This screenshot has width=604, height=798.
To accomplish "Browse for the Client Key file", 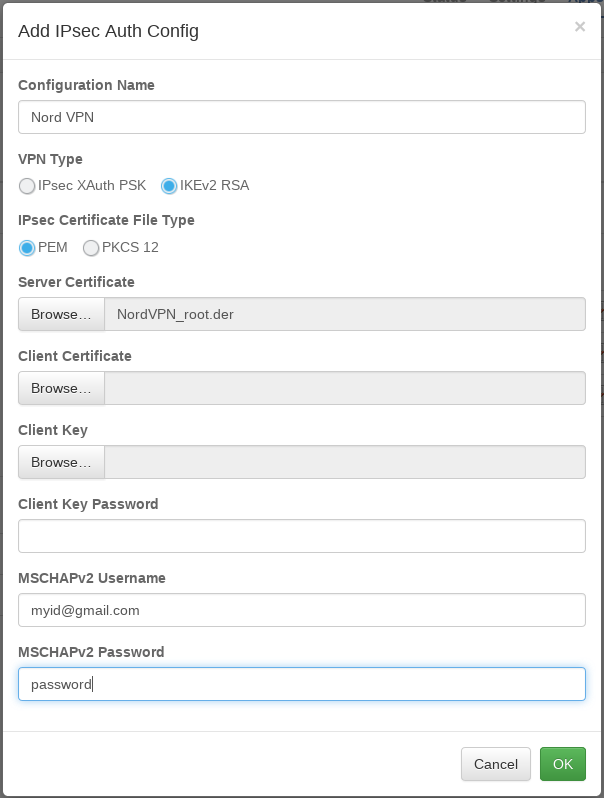I will [x=61, y=463].
